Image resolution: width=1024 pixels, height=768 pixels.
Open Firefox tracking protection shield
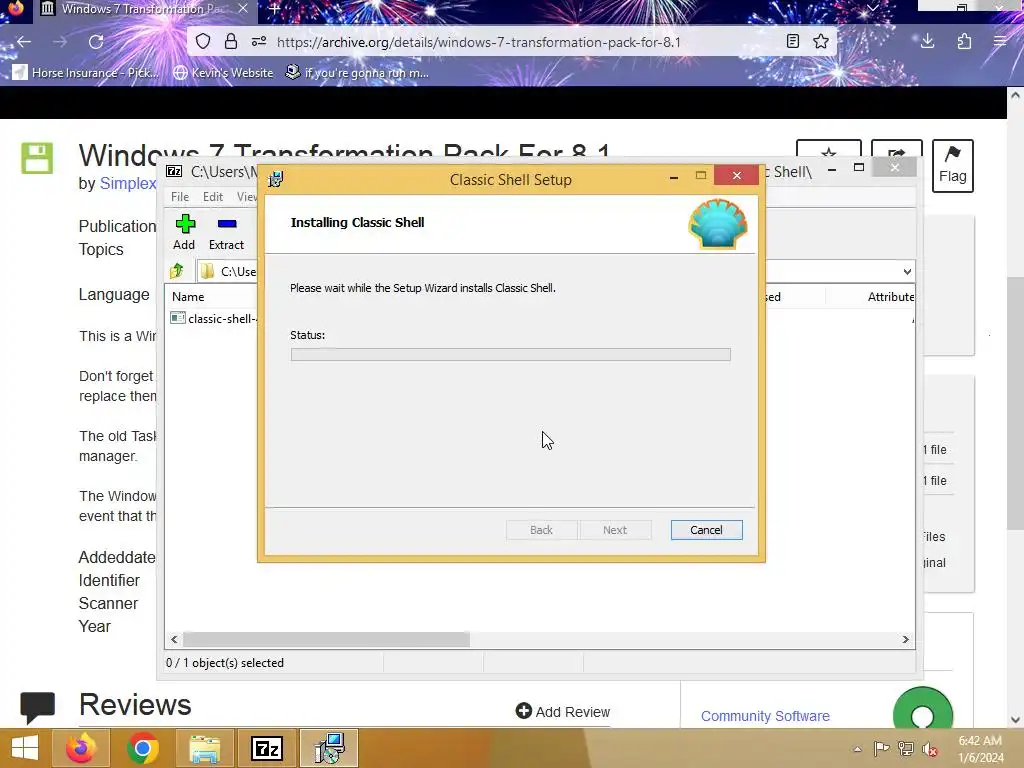point(203,42)
